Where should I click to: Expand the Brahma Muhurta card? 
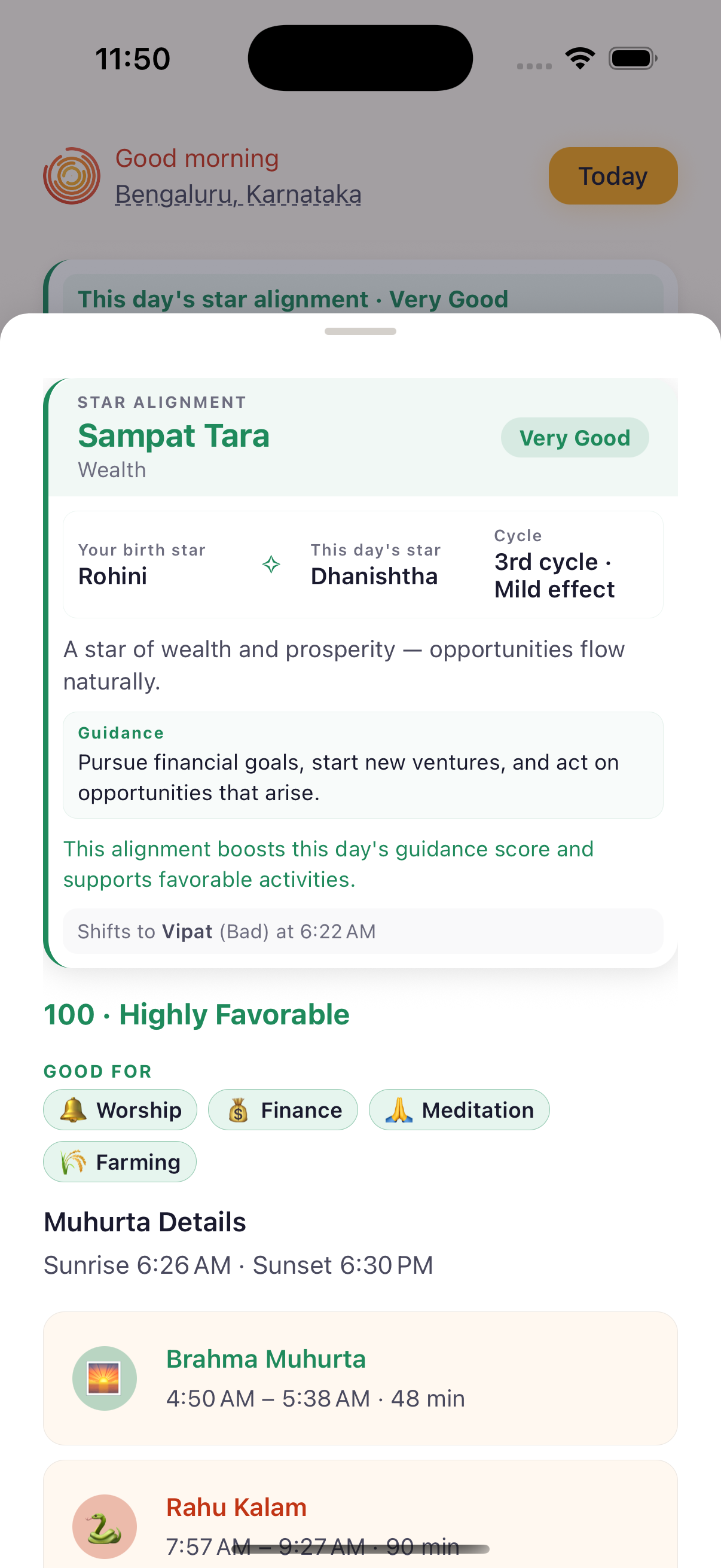[x=360, y=1380]
